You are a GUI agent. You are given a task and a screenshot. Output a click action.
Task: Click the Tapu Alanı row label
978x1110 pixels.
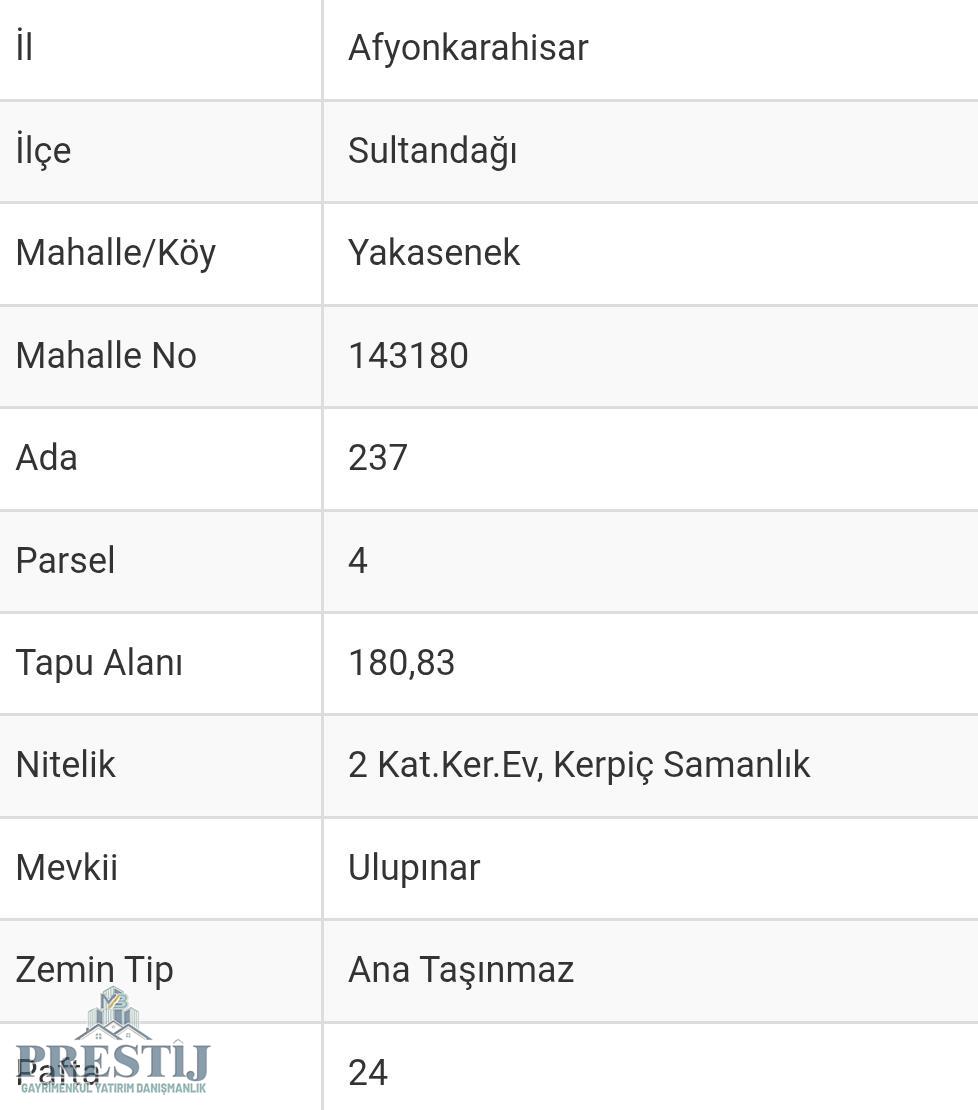tap(99, 663)
